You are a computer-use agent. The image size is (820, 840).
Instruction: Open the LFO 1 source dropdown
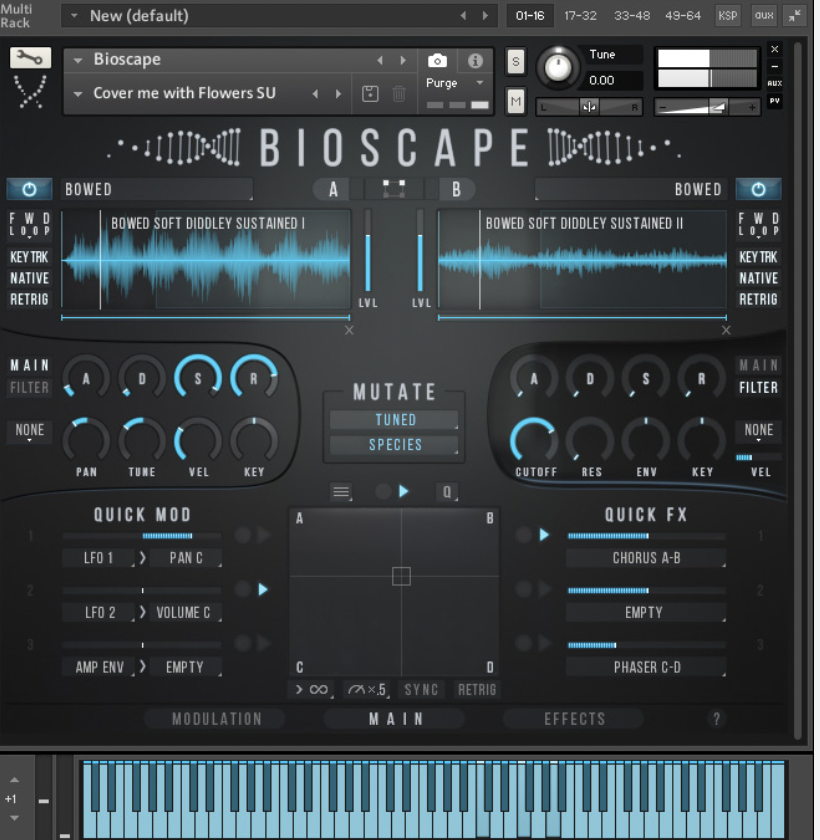pos(99,558)
